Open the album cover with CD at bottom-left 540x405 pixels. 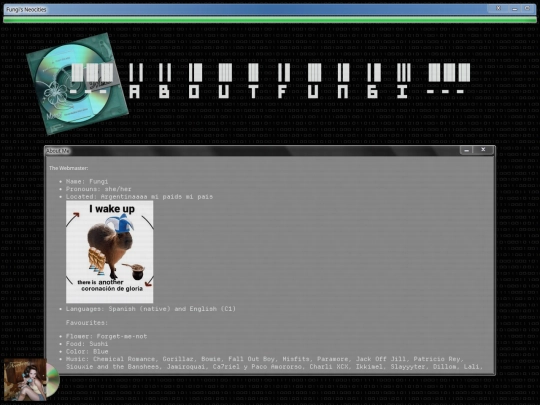click(x=31, y=380)
